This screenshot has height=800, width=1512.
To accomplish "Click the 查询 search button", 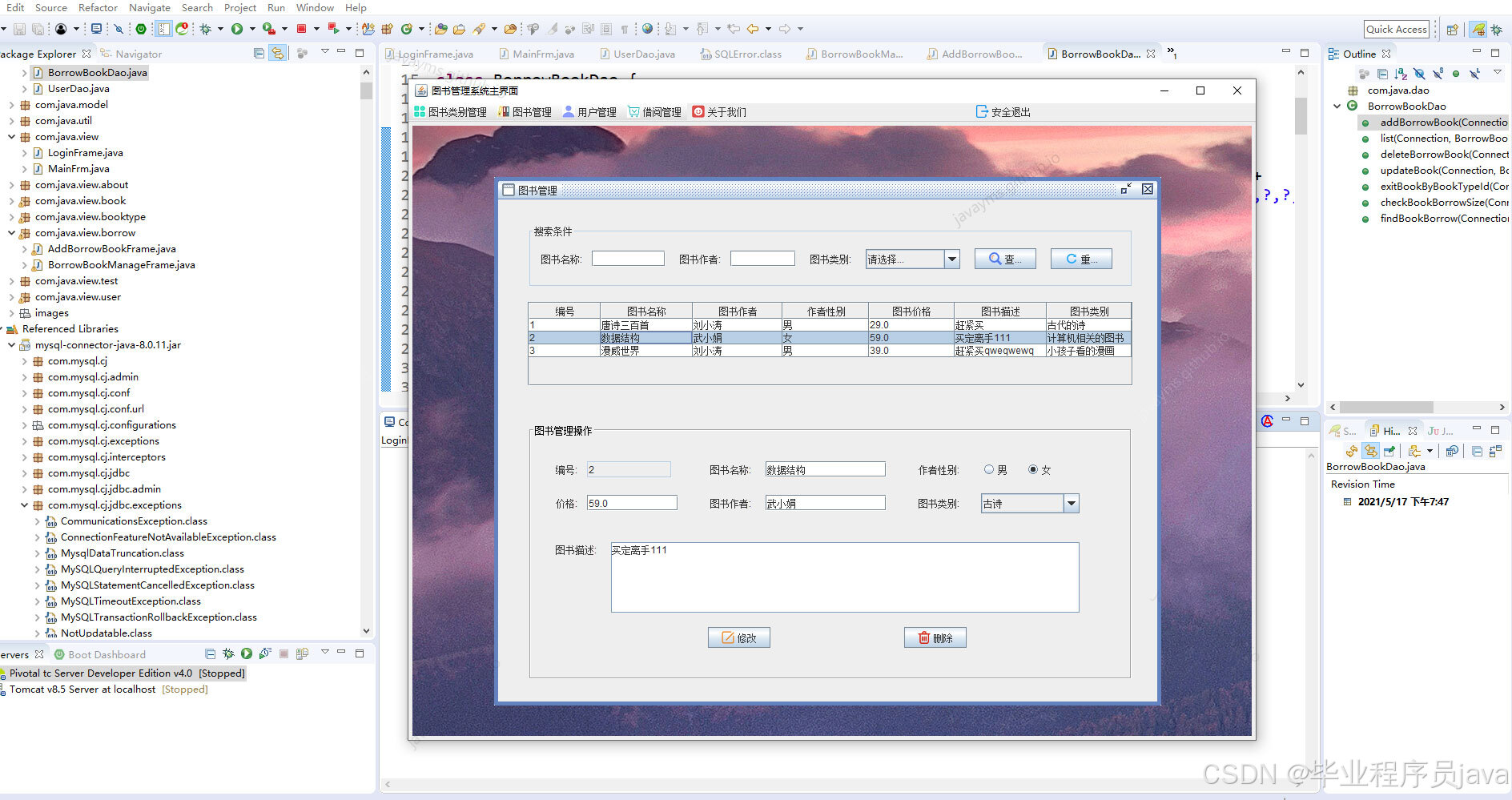I will [1005, 259].
